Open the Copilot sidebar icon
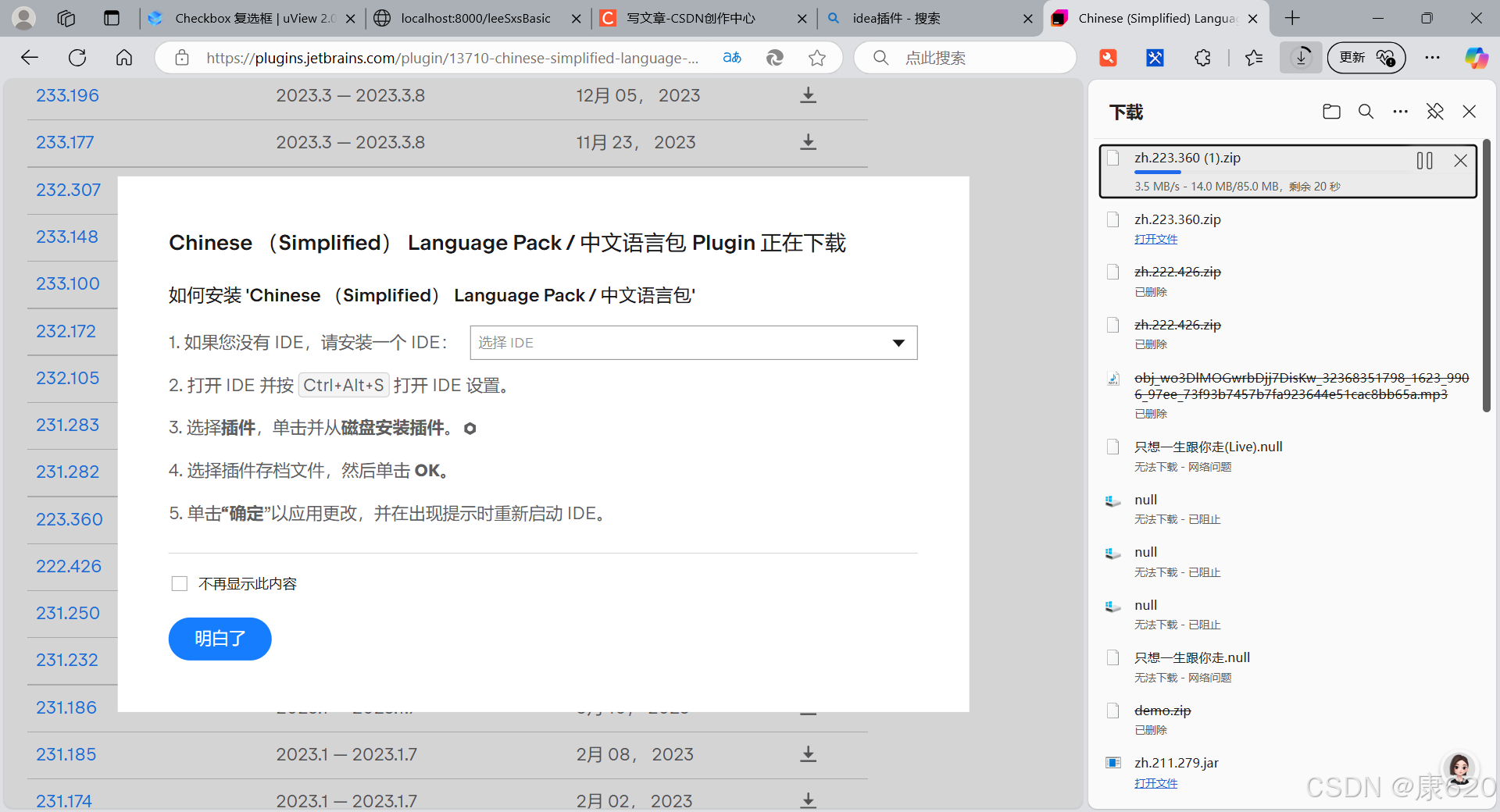Viewport: 1500px width, 812px height. [1476, 57]
